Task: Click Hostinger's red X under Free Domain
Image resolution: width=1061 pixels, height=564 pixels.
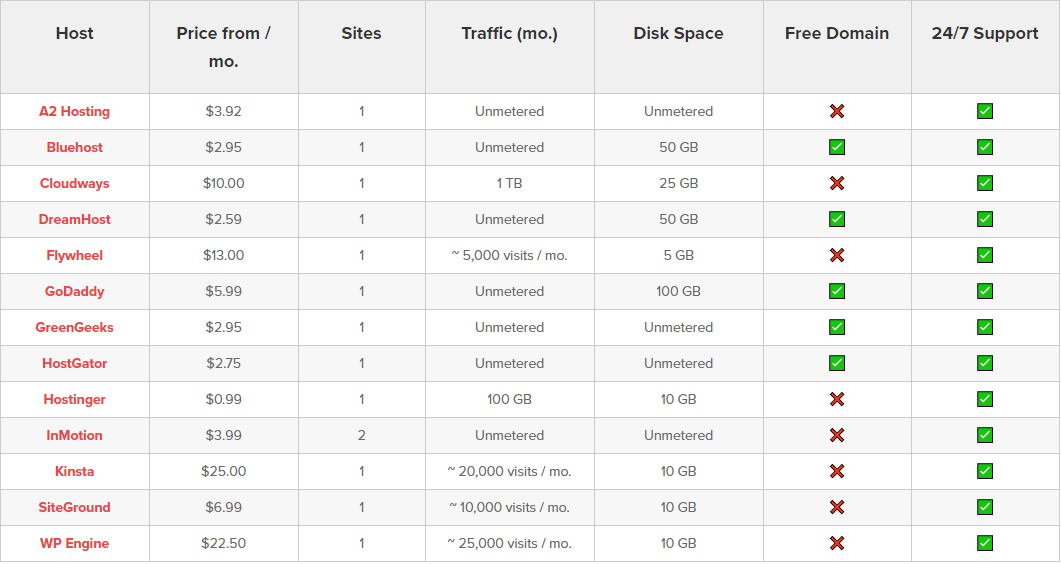Action: point(837,399)
